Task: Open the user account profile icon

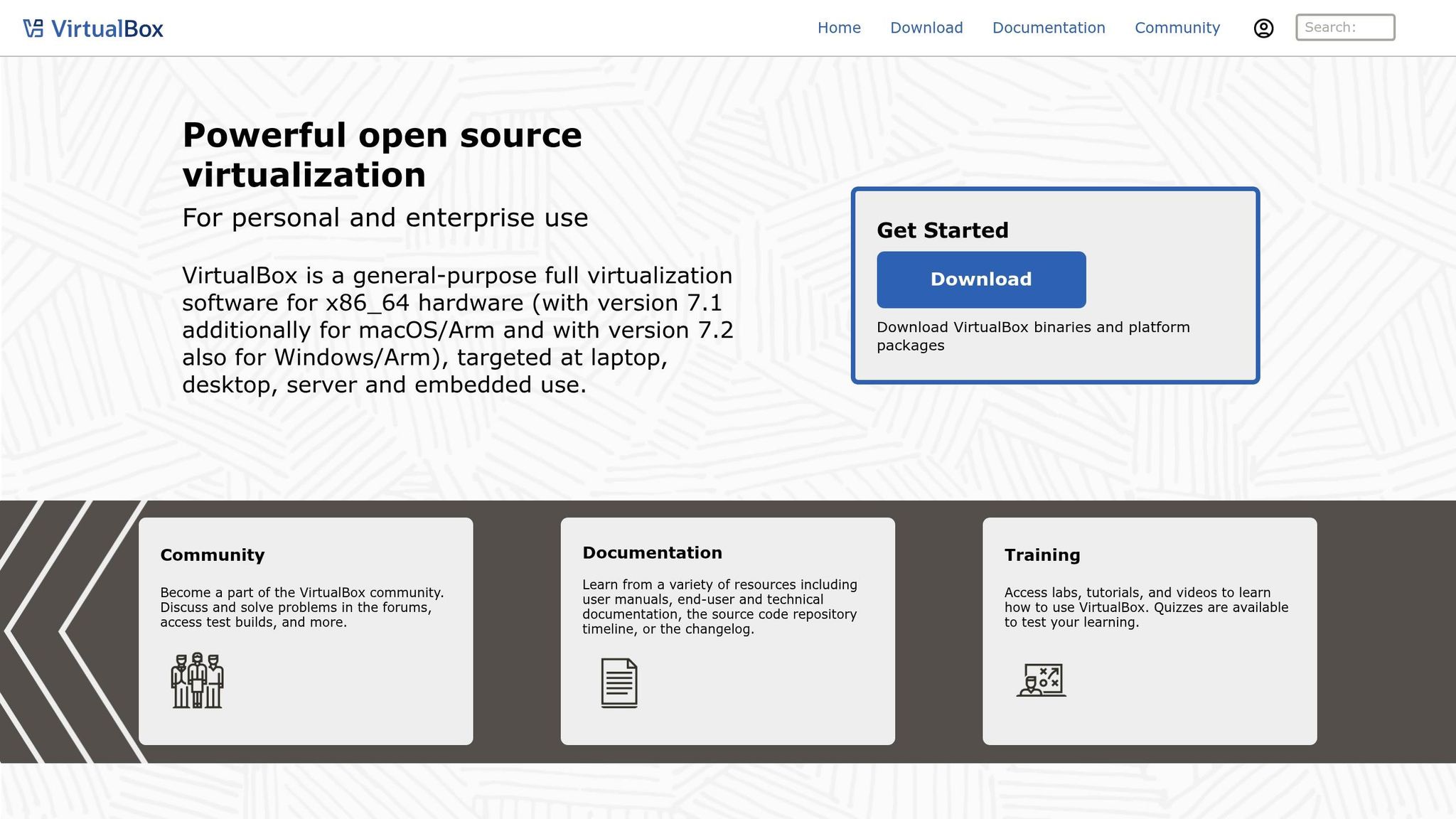Action: (1263, 28)
